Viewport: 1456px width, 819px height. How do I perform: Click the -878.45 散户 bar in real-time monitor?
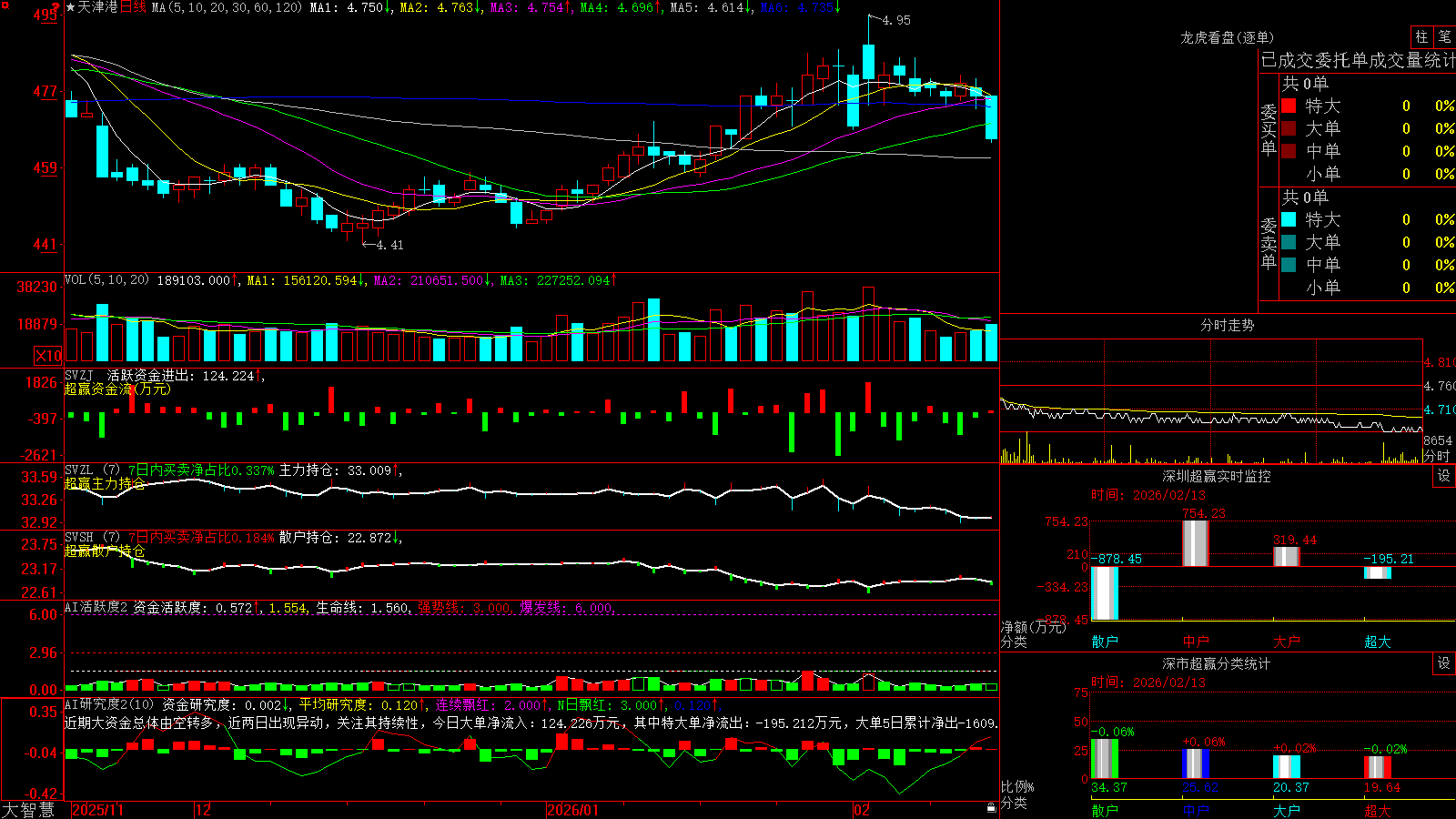point(1105,593)
